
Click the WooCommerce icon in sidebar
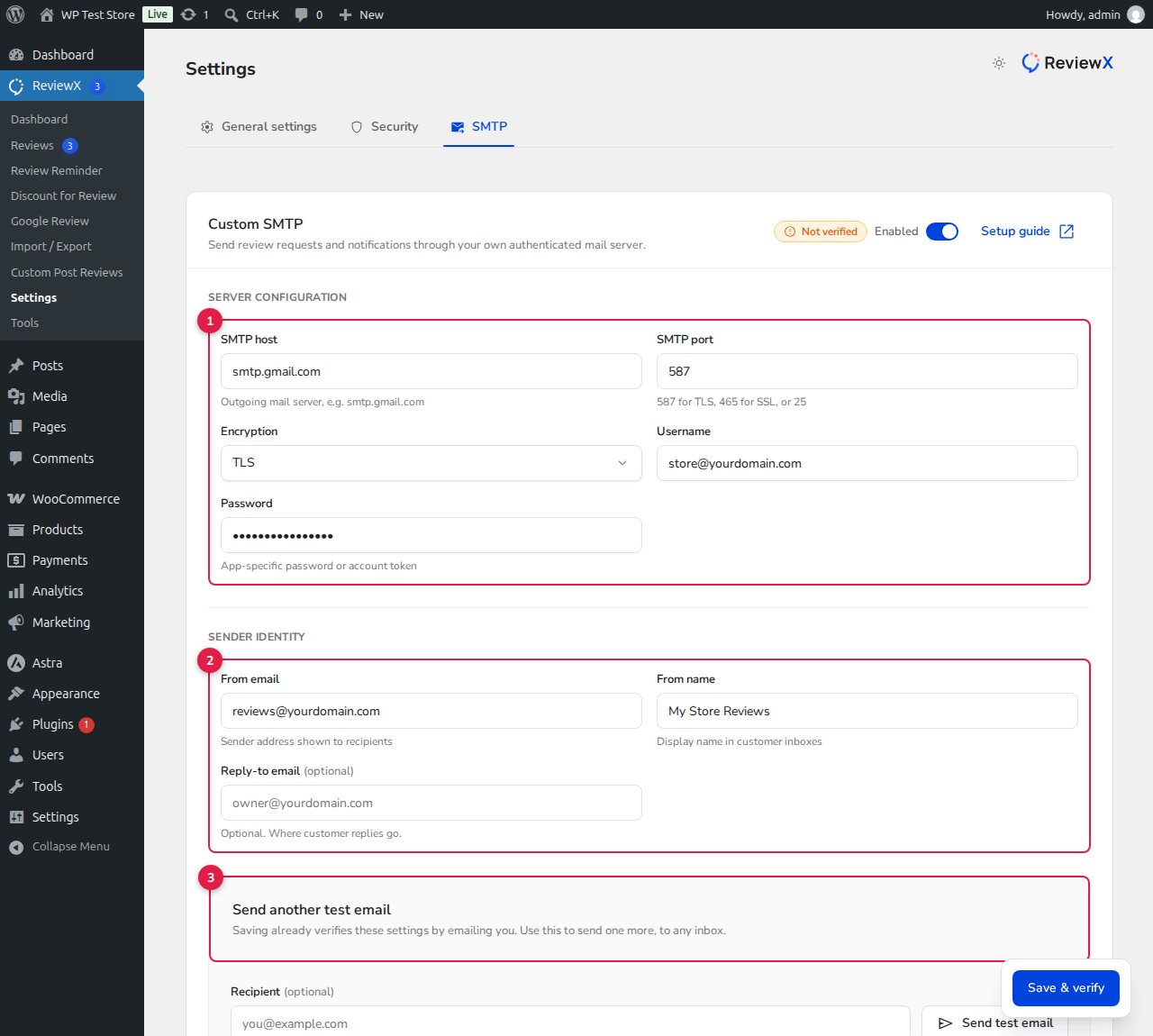click(x=16, y=499)
